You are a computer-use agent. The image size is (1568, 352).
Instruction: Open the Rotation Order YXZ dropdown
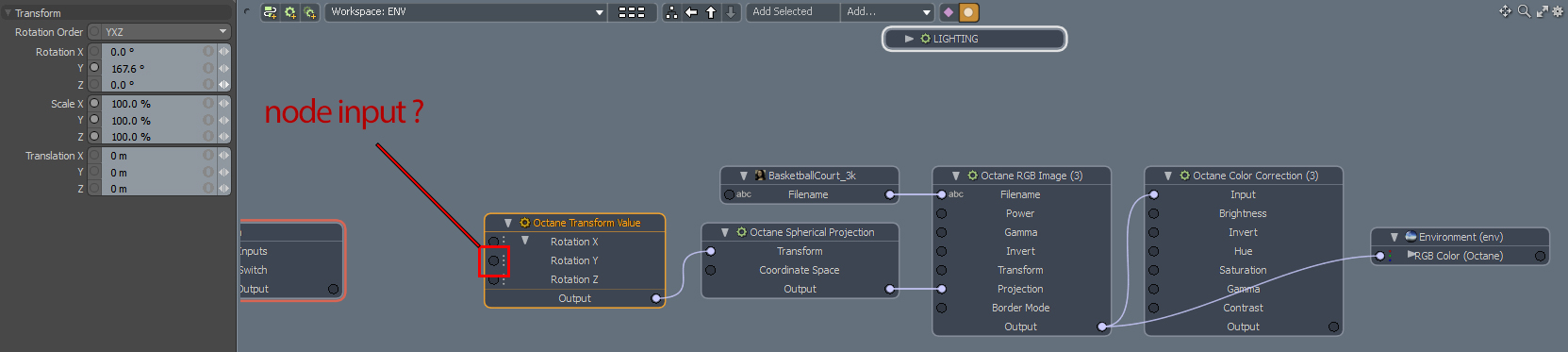pos(166,32)
